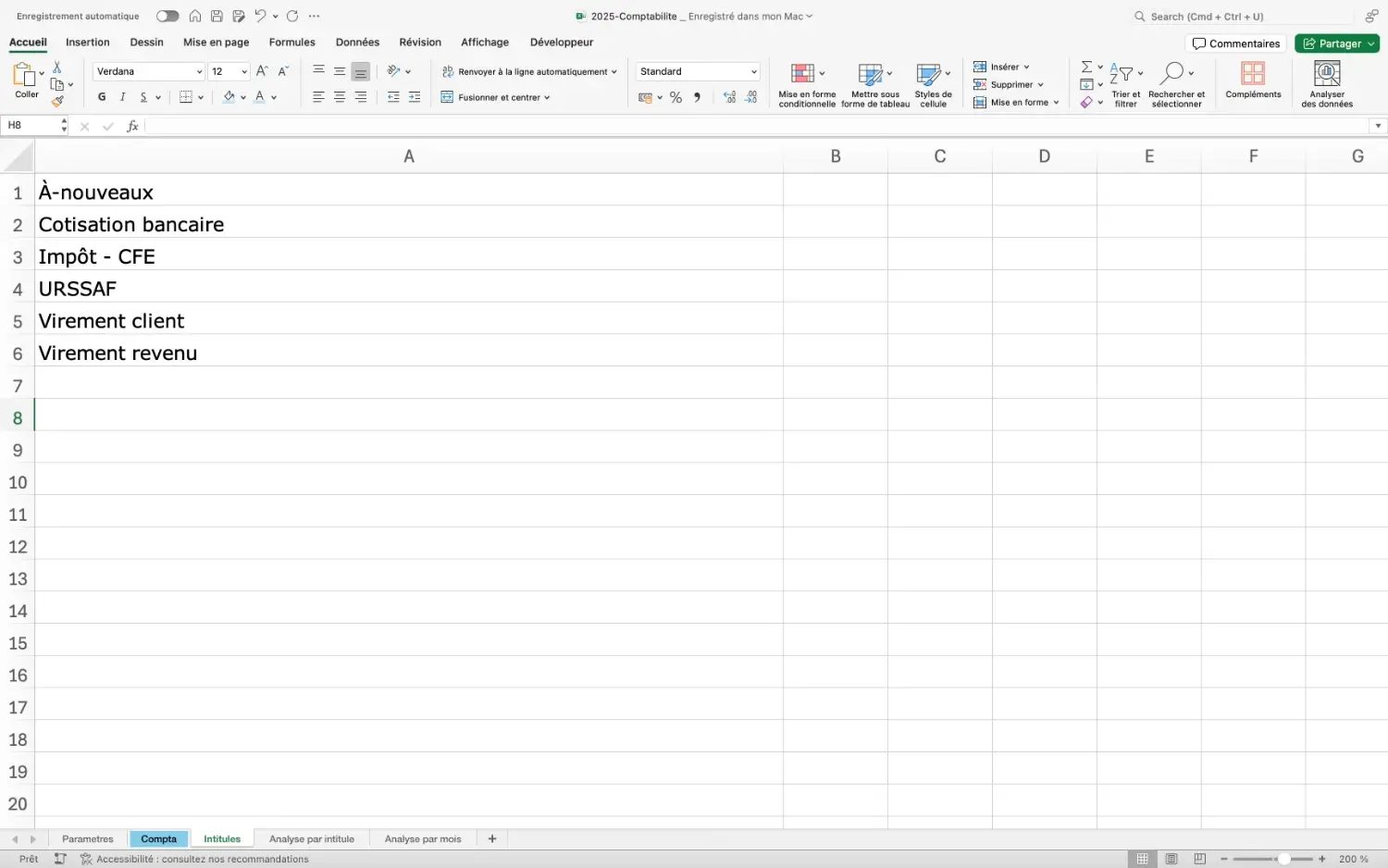Viewport: 1388px width, 868px height.
Task: Select the Format Painter brush icon
Action: [x=57, y=101]
